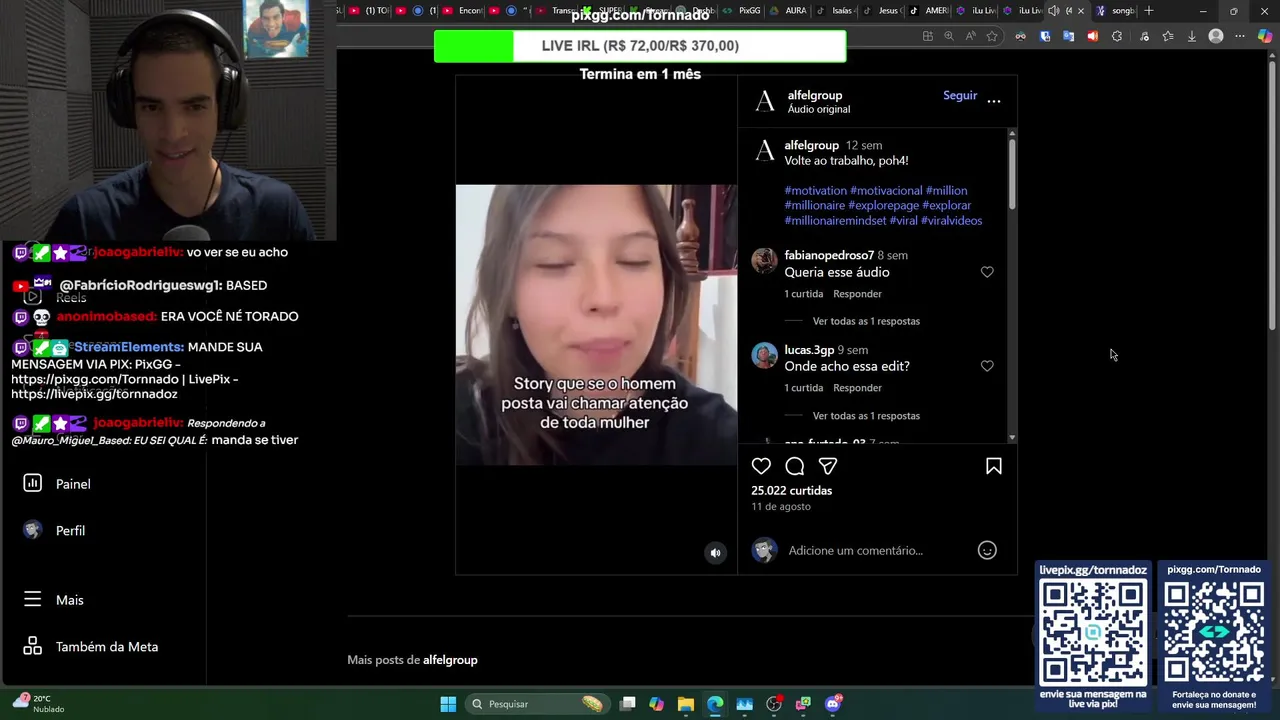The image size is (1280, 720).
Task: Open the weather widget showing 20°C
Action: (38, 704)
